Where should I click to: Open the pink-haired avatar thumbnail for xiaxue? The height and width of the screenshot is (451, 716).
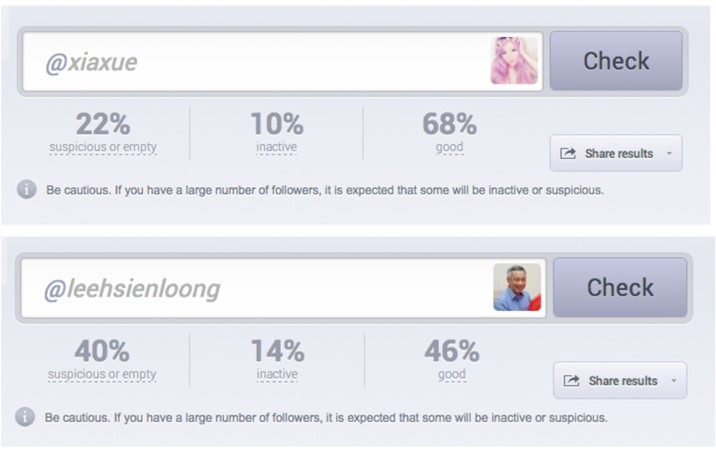(x=514, y=61)
